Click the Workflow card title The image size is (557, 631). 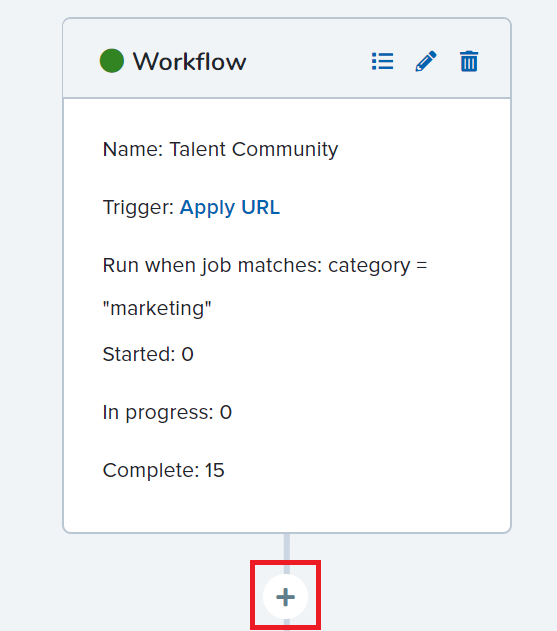190,62
